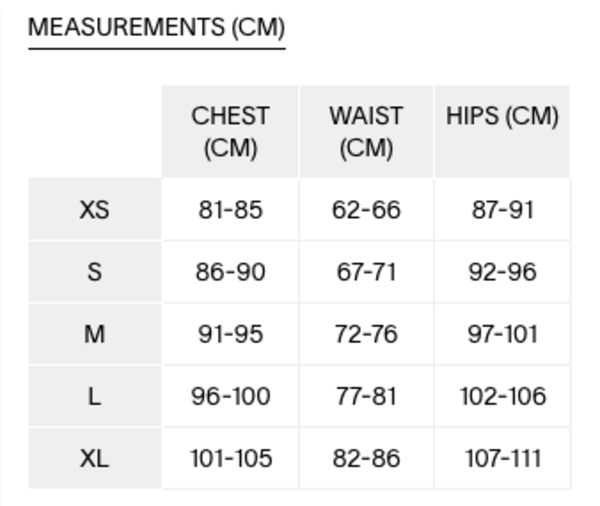Viewport: 600px width, 506px height.
Task: Click the MEASUREMENTS (CM) heading
Action: 156,28
